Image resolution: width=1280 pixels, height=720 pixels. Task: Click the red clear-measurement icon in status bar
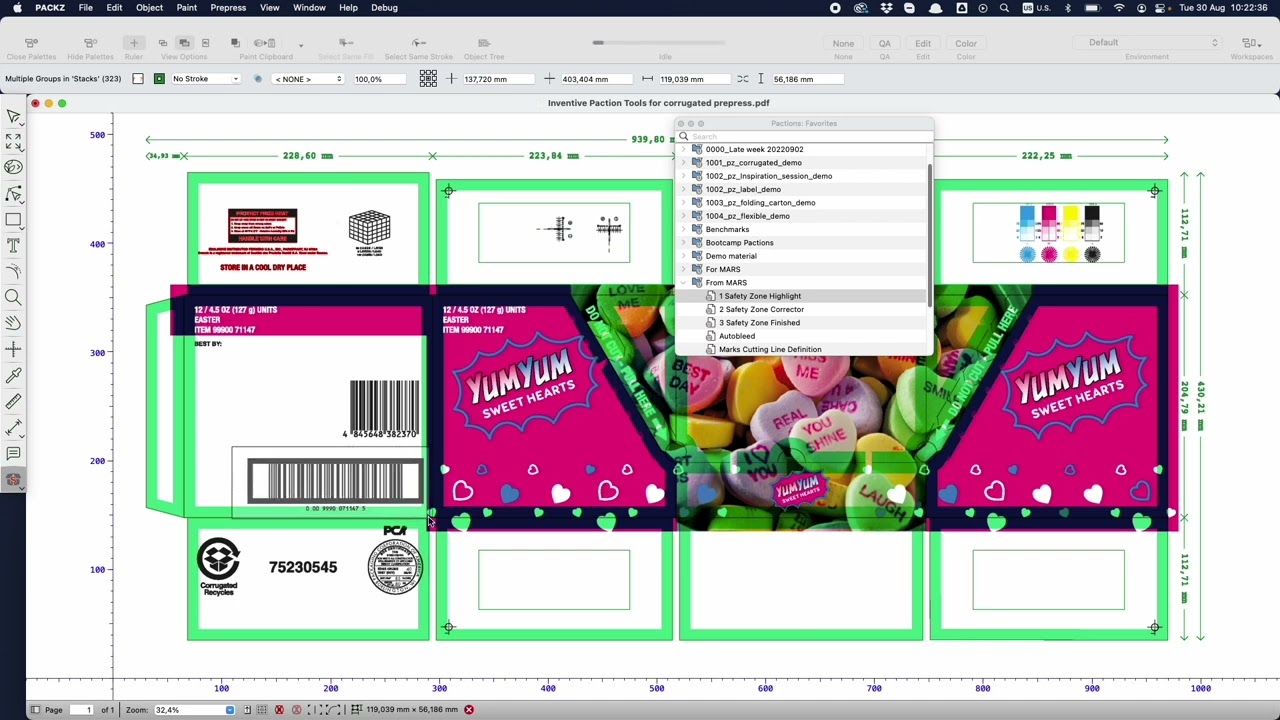pos(469,710)
